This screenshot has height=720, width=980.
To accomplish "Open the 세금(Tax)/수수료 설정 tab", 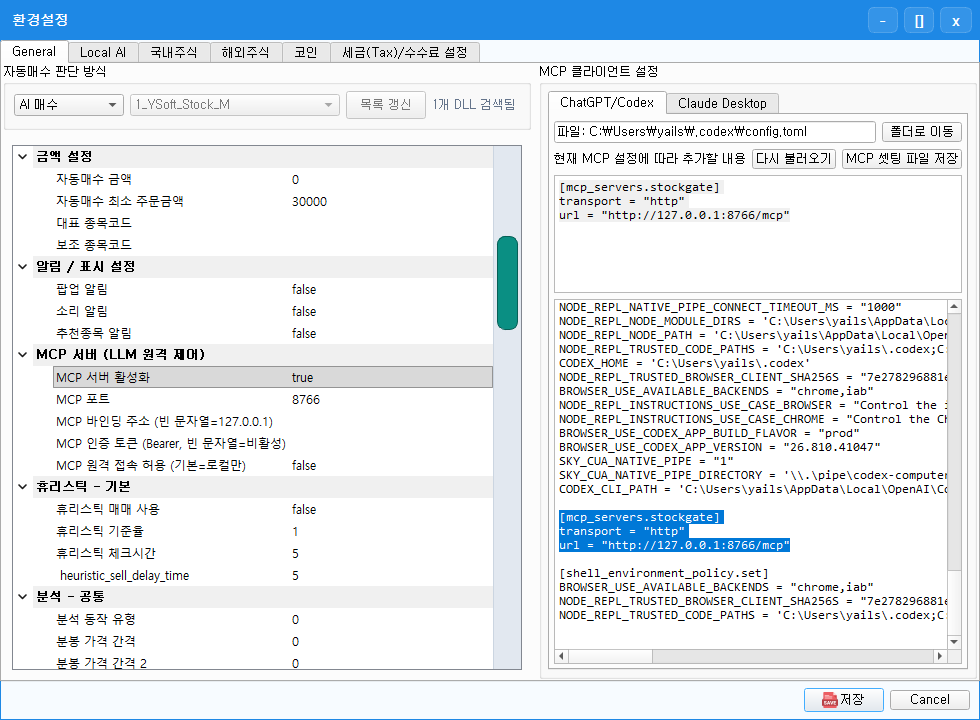I will [x=405, y=52].
